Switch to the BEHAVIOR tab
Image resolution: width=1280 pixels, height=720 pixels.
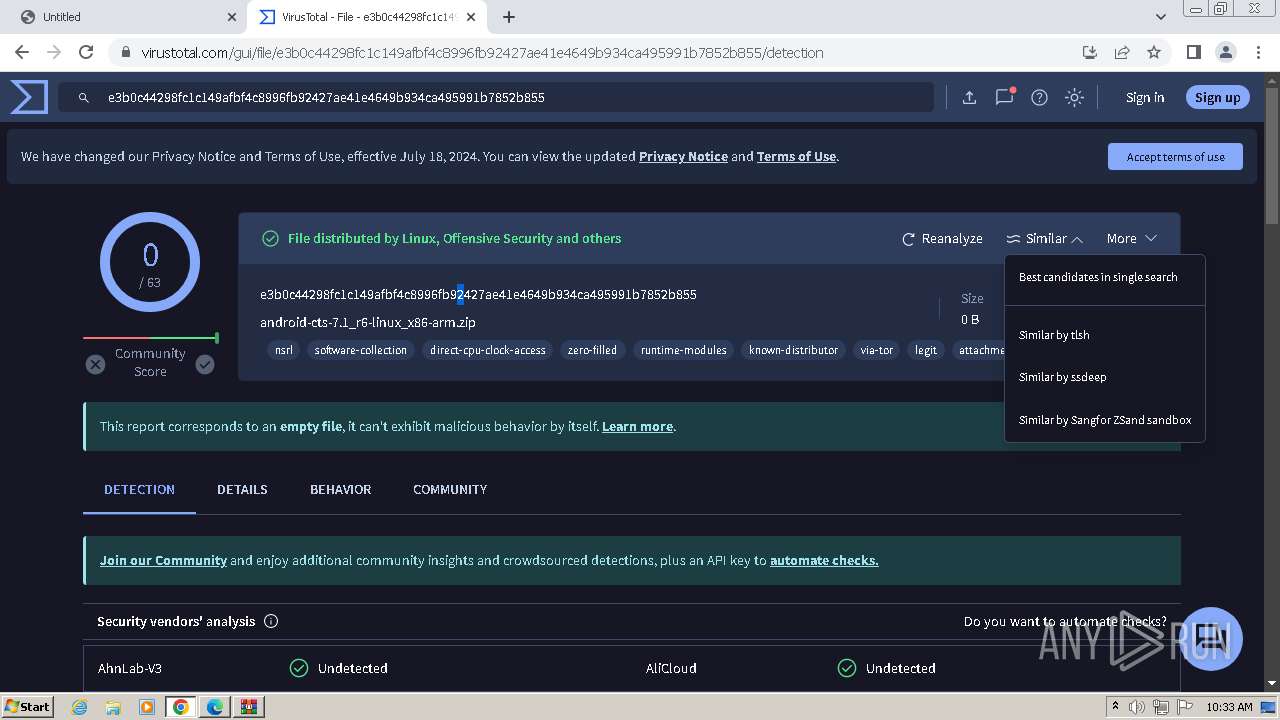340,489
